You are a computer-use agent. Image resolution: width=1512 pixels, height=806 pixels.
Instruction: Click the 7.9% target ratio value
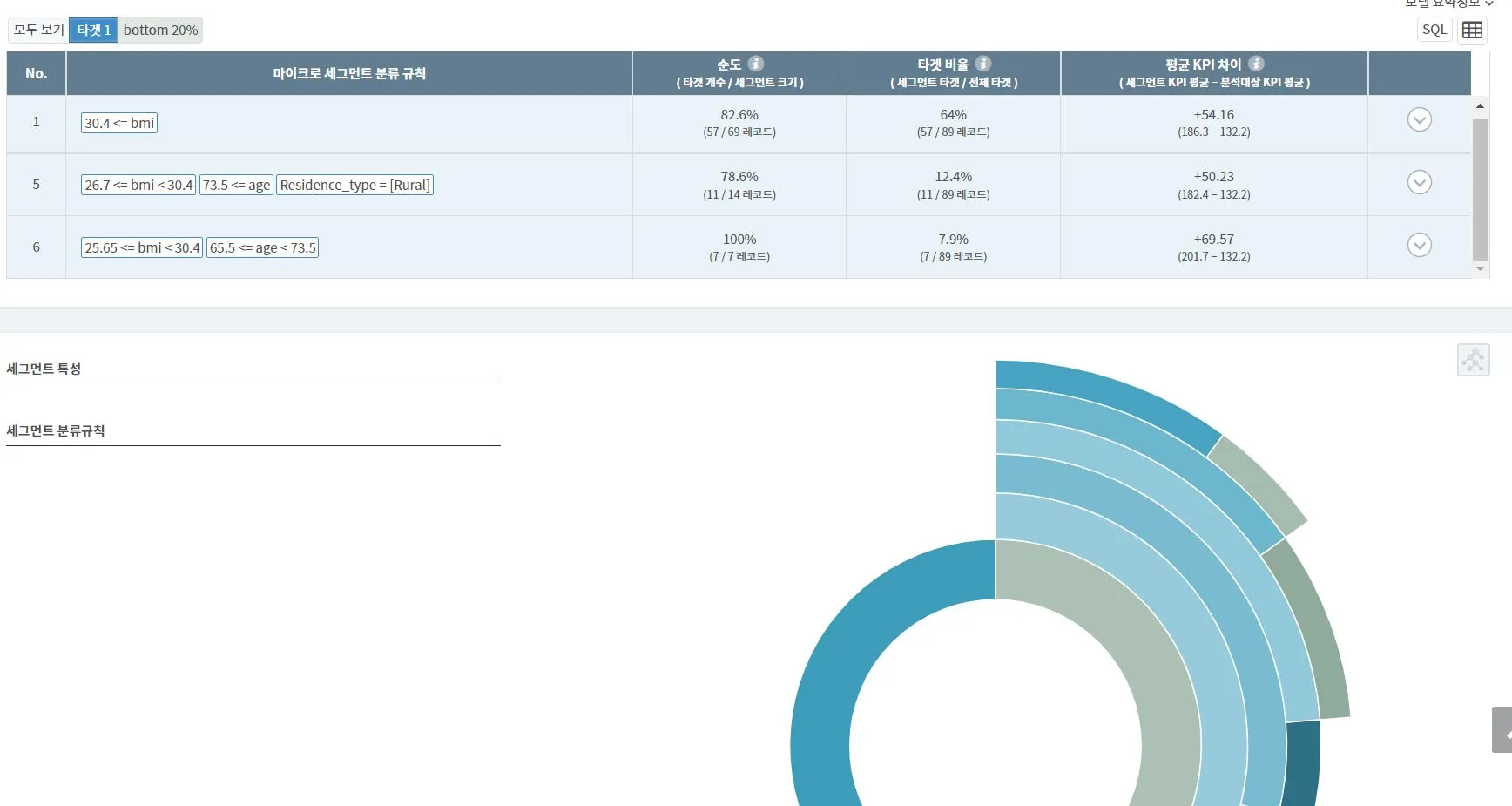(x=954, y=239)
